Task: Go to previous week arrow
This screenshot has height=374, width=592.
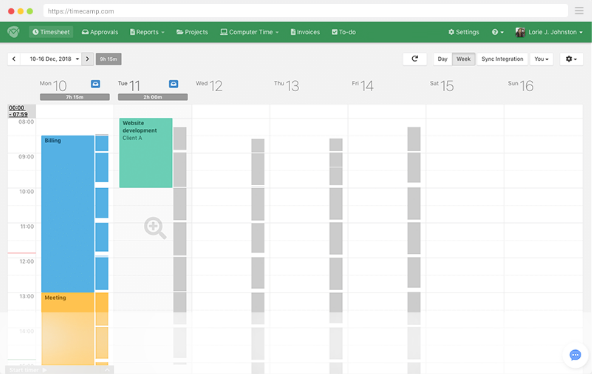Action: pos(14,59)
